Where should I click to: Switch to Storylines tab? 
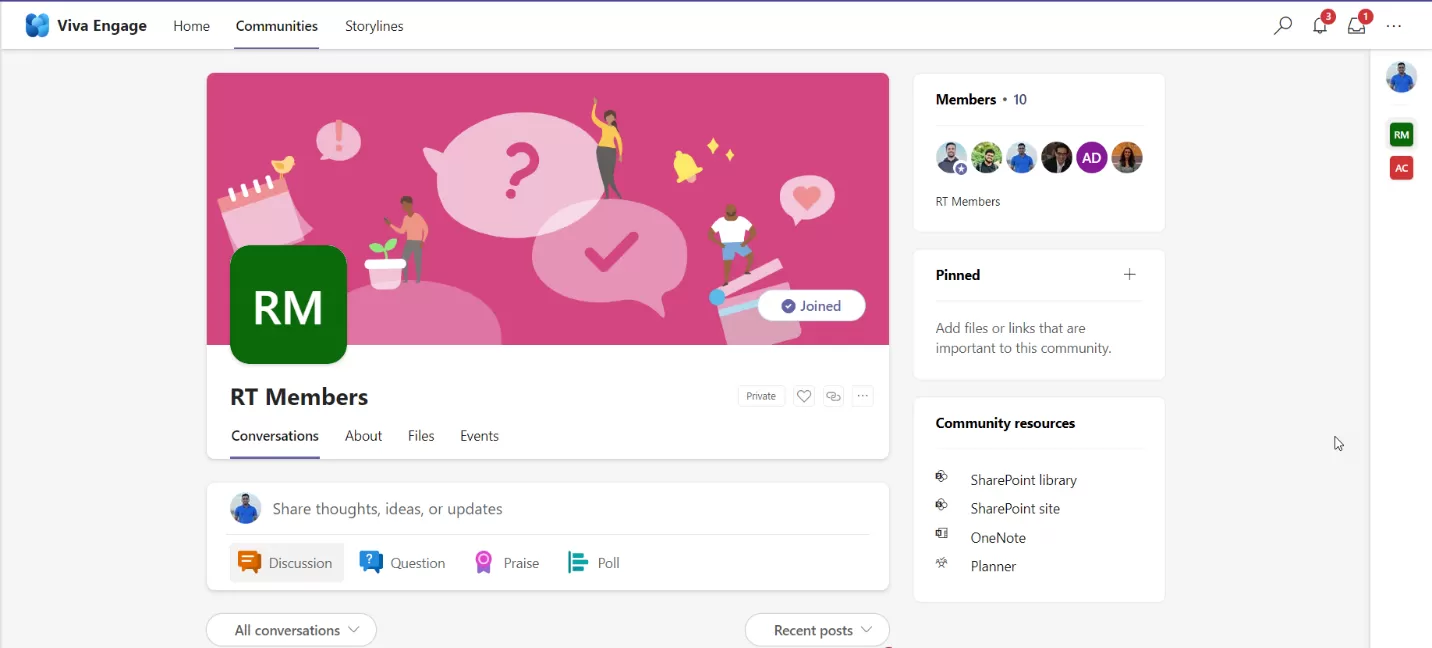pyautogui.click(x=374, y=26)
